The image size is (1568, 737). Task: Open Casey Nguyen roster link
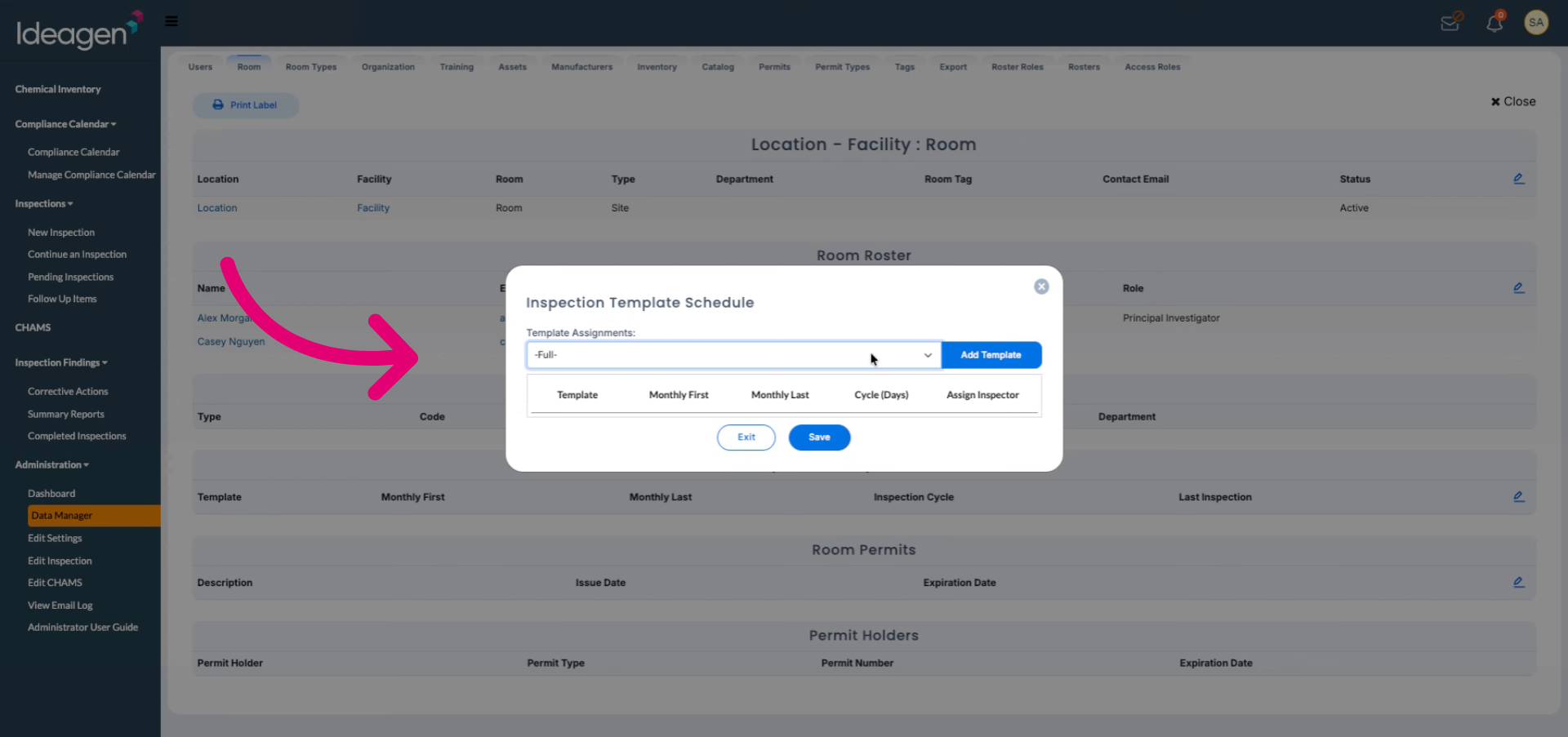pyautogui.click(x=231, y=342)
